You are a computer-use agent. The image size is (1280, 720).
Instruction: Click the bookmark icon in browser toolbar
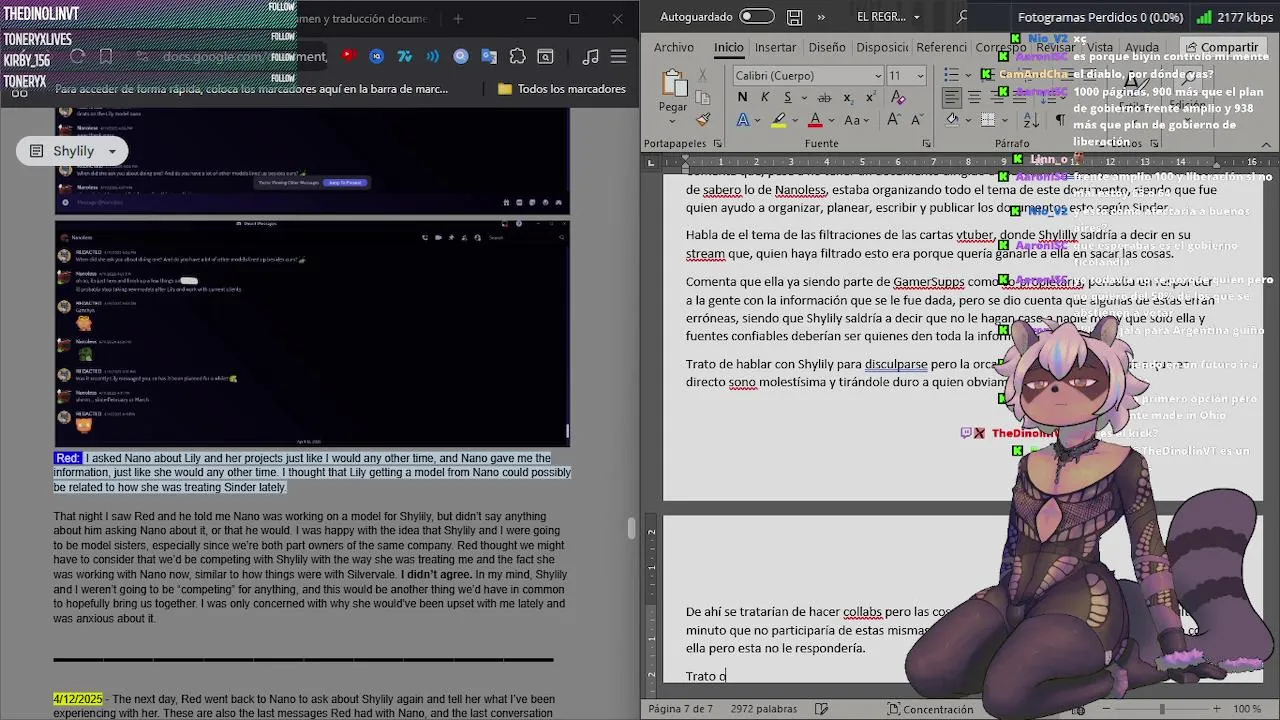[106, 57]
